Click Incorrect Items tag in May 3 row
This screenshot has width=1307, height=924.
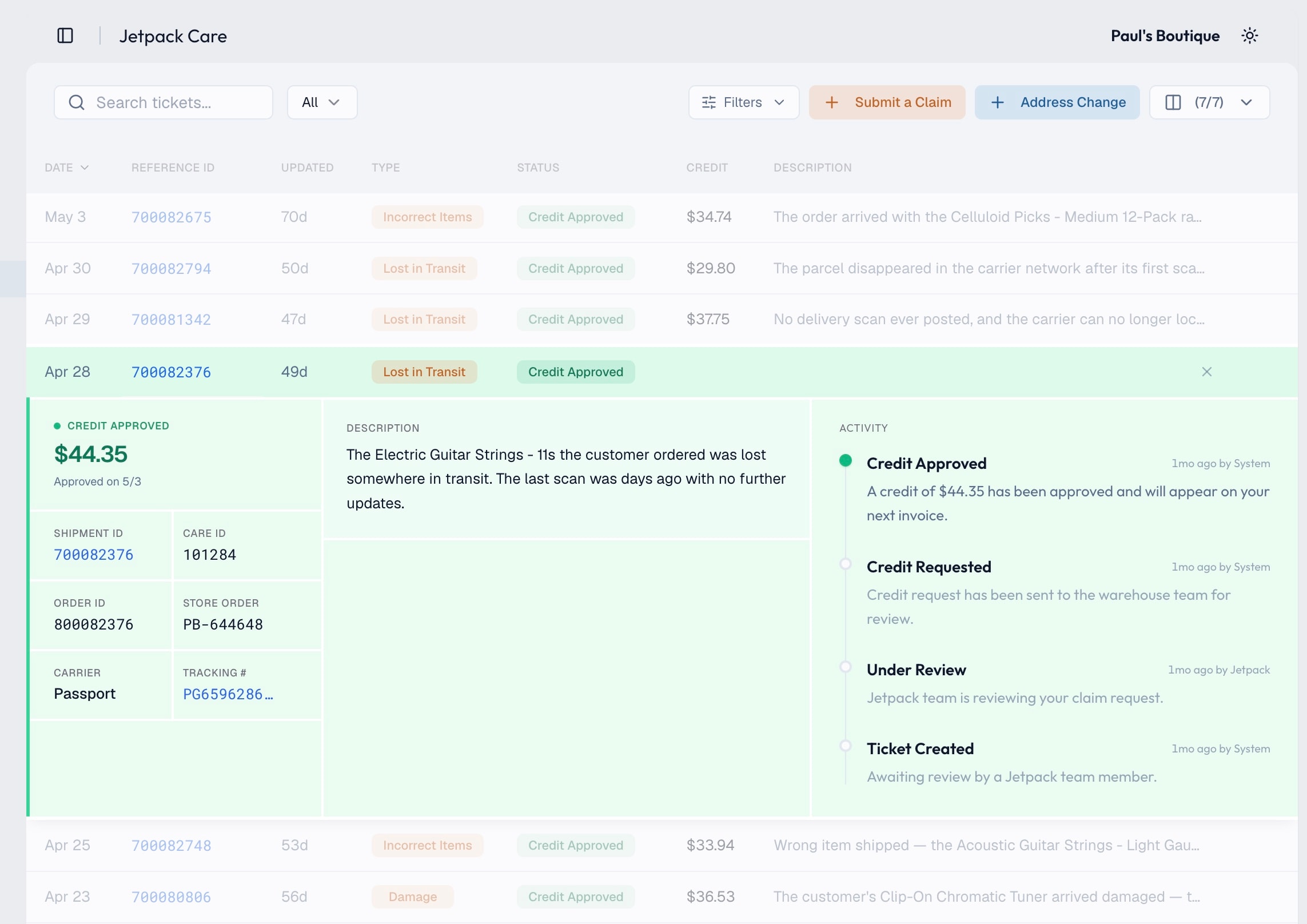(x=427, y=217)
